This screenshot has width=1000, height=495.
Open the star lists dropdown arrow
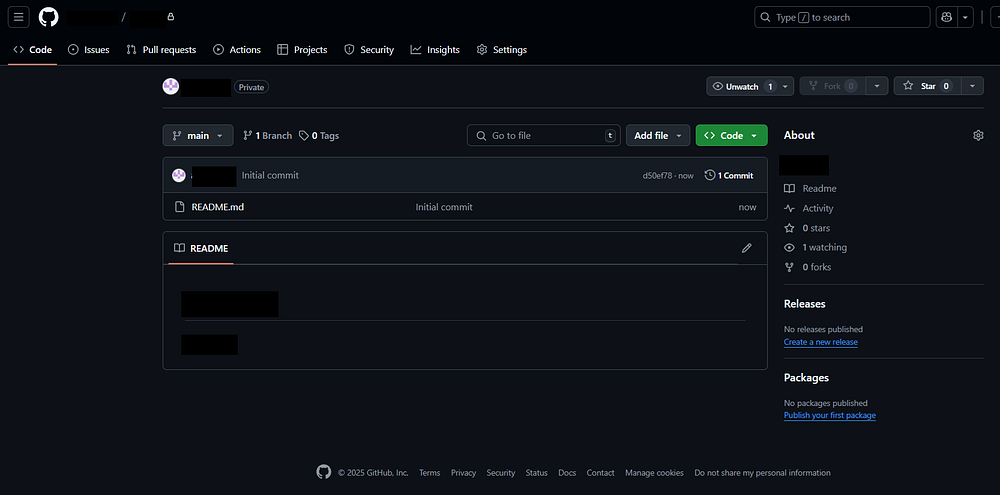click(973, 87)
